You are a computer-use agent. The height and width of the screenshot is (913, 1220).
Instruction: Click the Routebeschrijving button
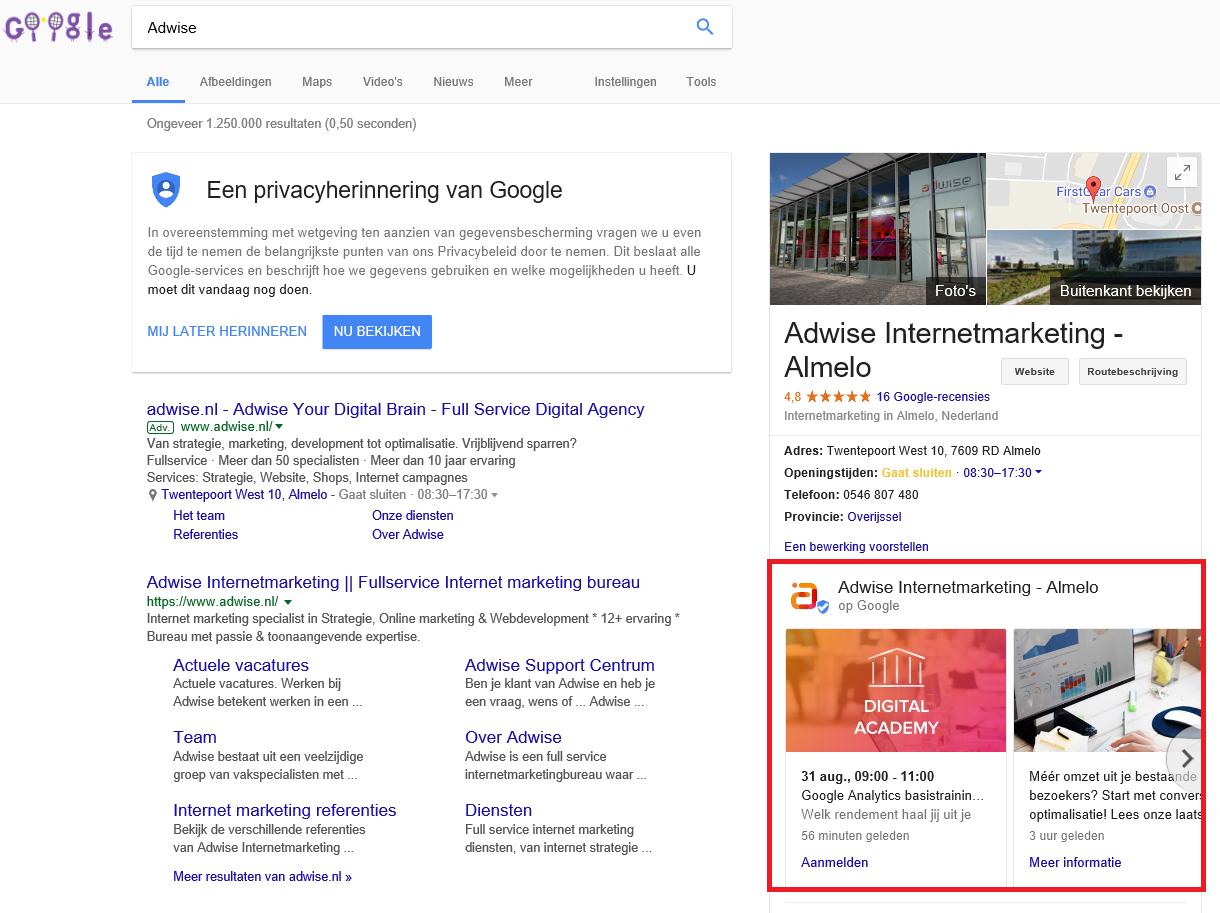coord(1132,371)
